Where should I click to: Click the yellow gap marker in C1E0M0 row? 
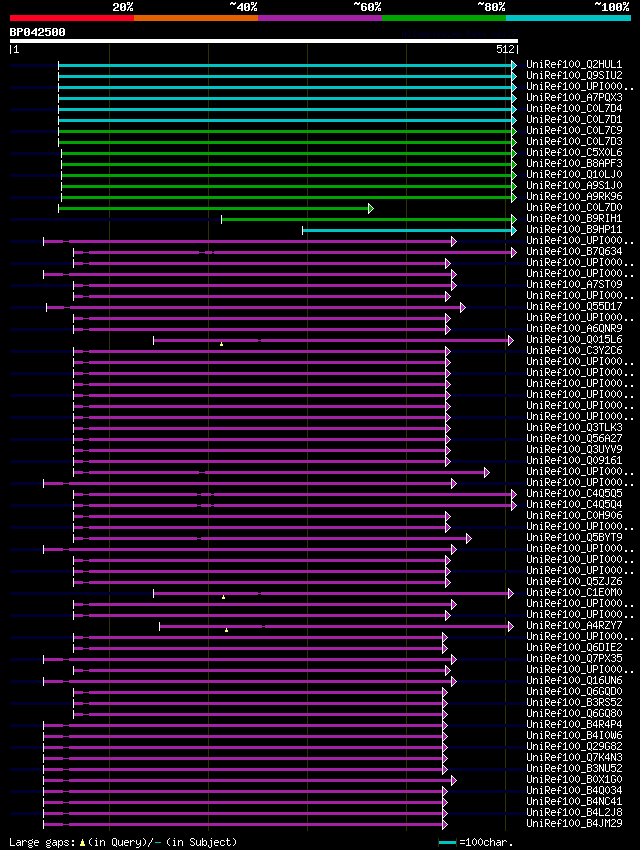click(x=223, y=597)
